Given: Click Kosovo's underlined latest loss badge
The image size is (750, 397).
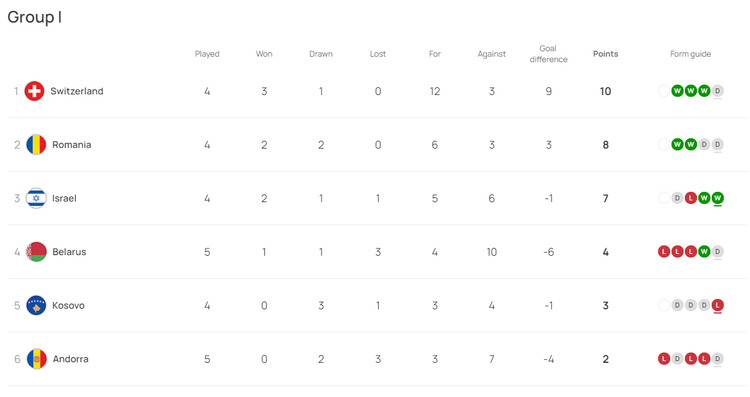Looking at the screenshot, I should click(717, 305).
